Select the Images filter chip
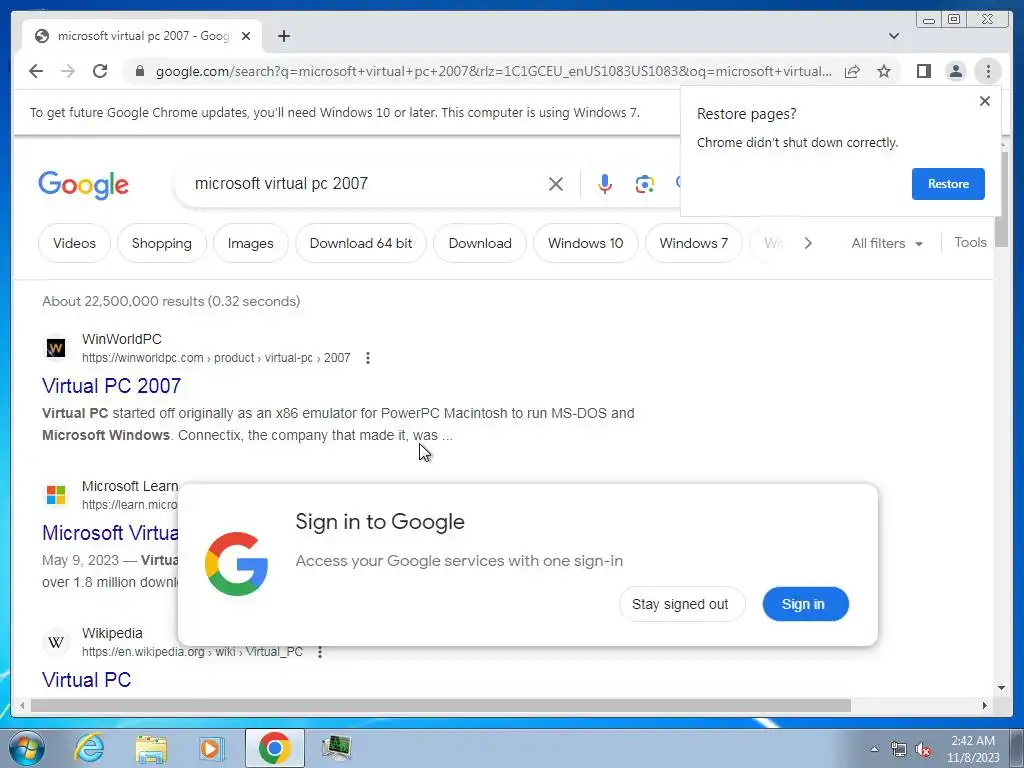This screenshot has width=1024, height=768. tap(250, 243)
